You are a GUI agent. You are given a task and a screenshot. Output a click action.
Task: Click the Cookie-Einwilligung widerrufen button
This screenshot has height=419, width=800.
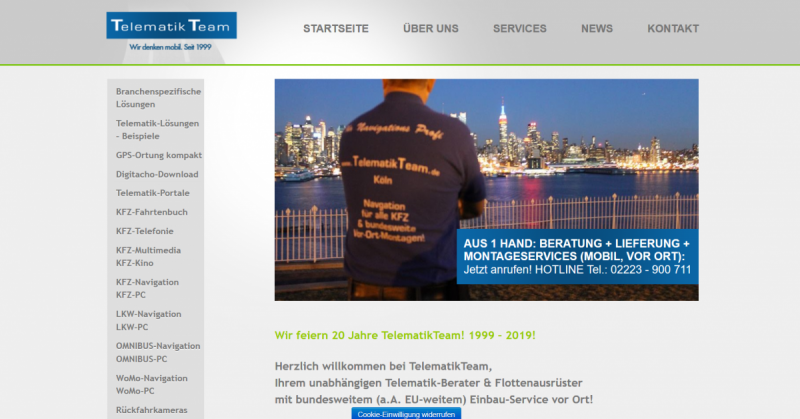406,413
